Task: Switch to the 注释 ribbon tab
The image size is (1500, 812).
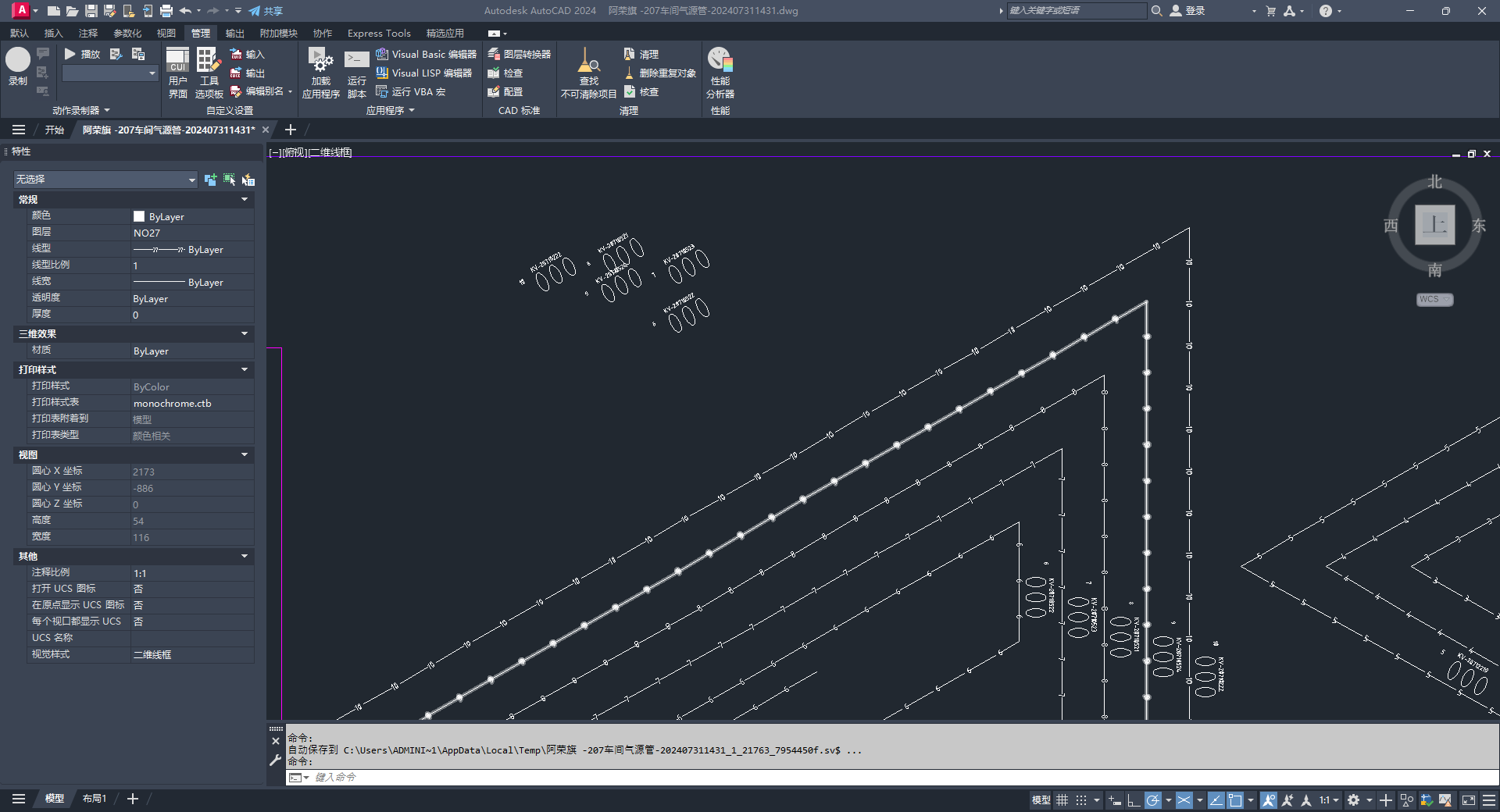Action: pos(88,33)
